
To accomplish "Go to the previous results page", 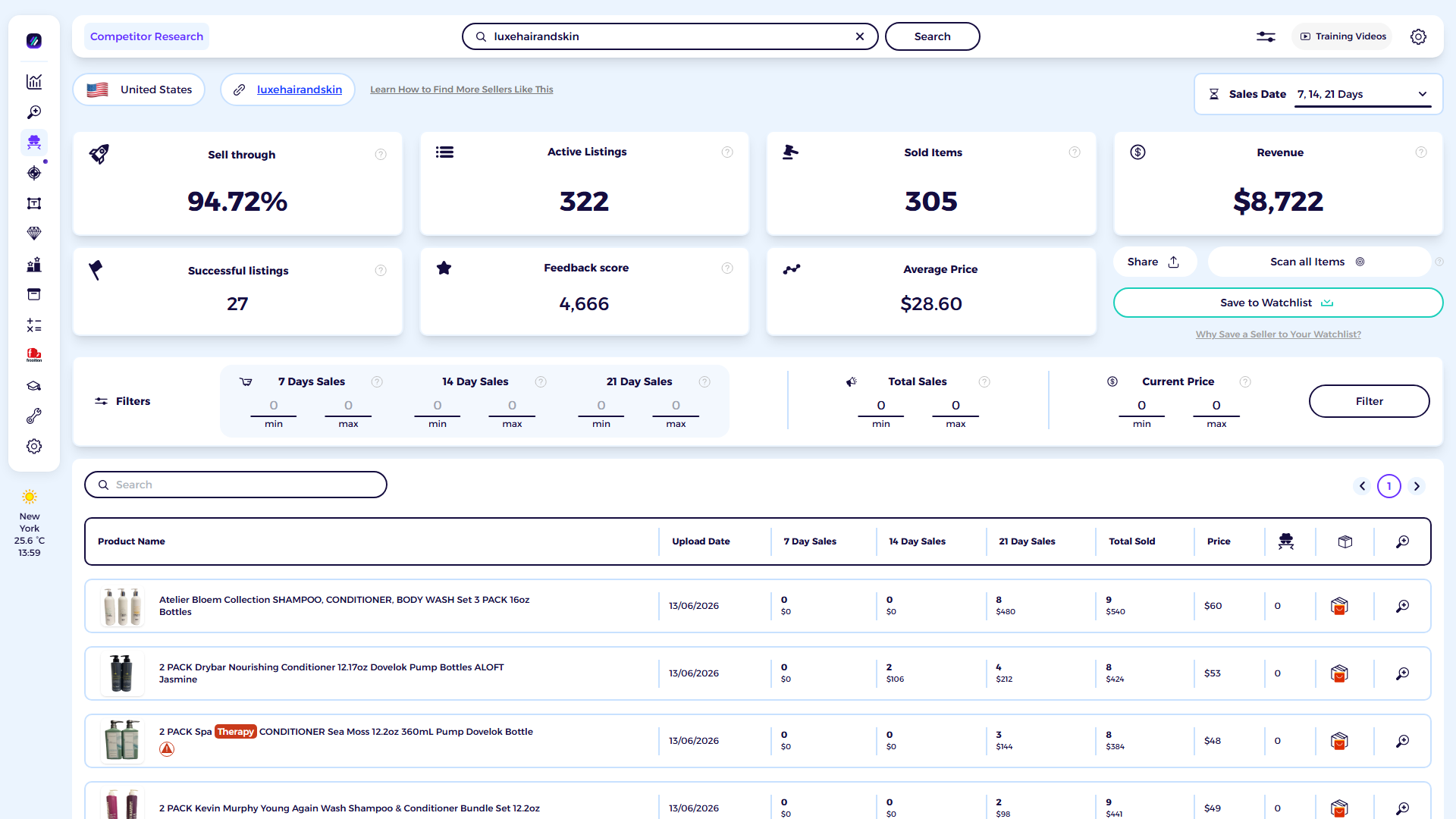I will 1362,486.
